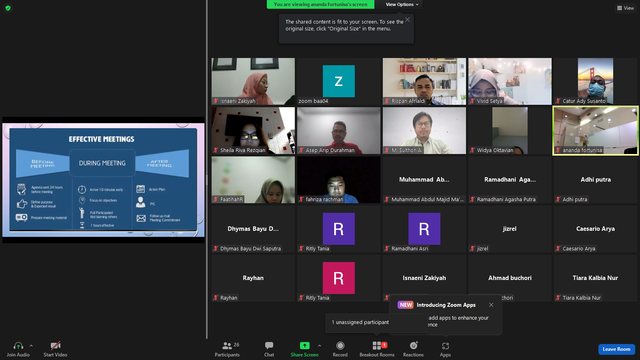Click the NEW badge in Zoom Apps popup
The image size is (640, 360).
pyautogui.click(x=405, y=305)
